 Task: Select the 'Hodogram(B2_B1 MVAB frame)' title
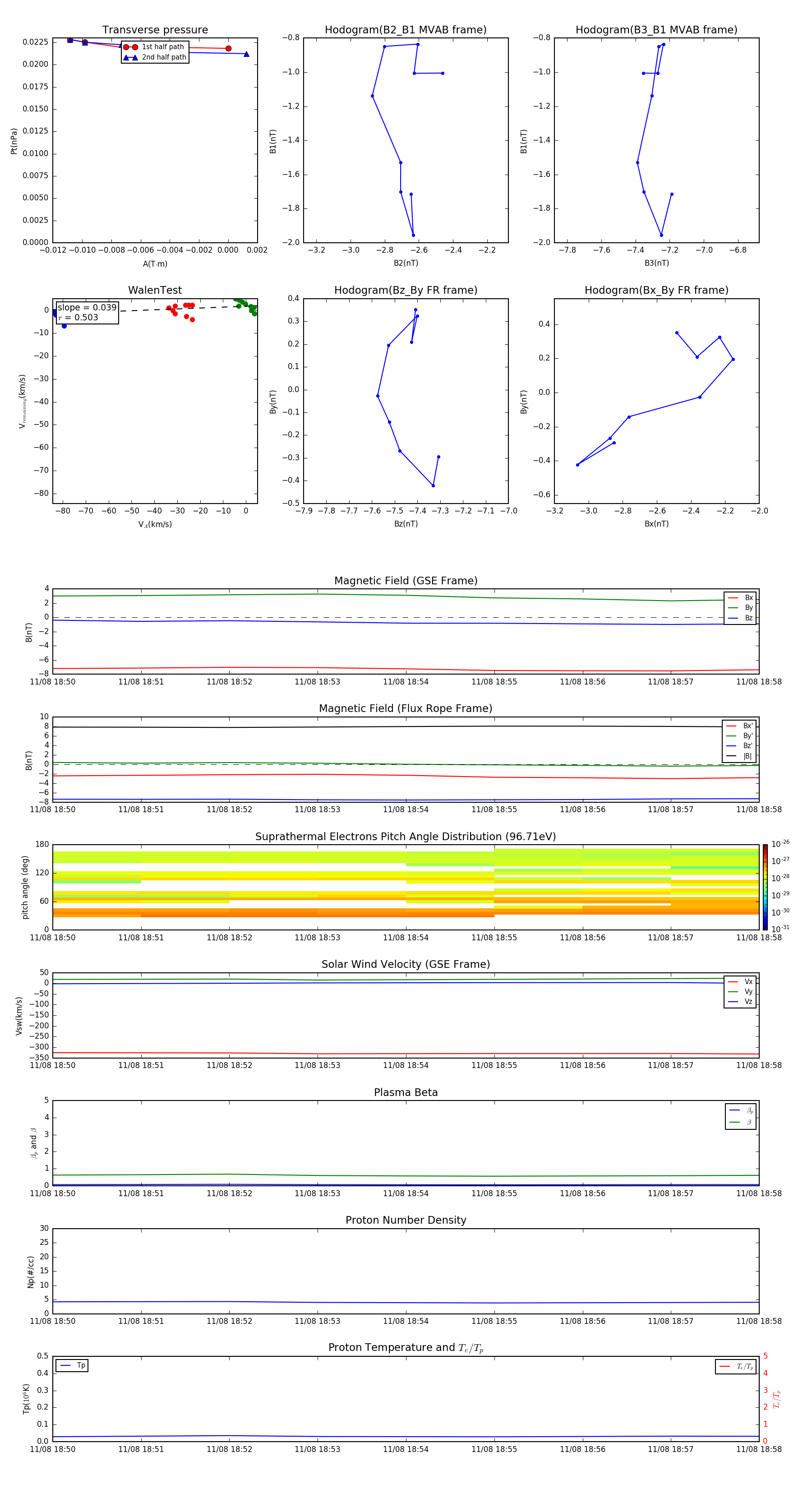(406, 30)
